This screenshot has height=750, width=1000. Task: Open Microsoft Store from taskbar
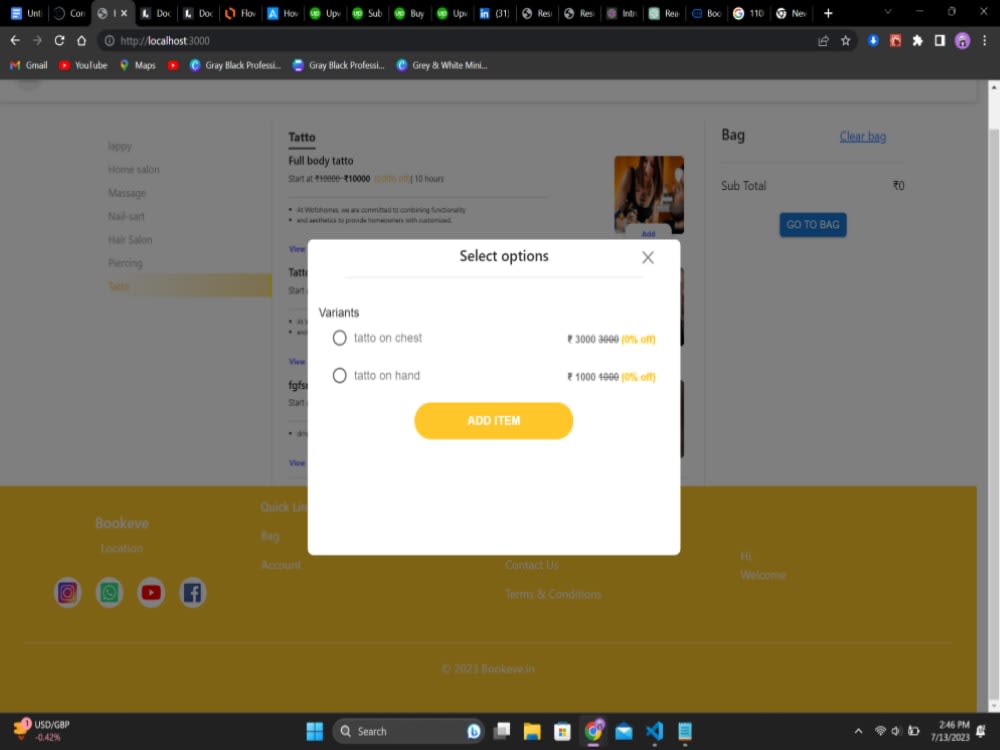point(562,732)
